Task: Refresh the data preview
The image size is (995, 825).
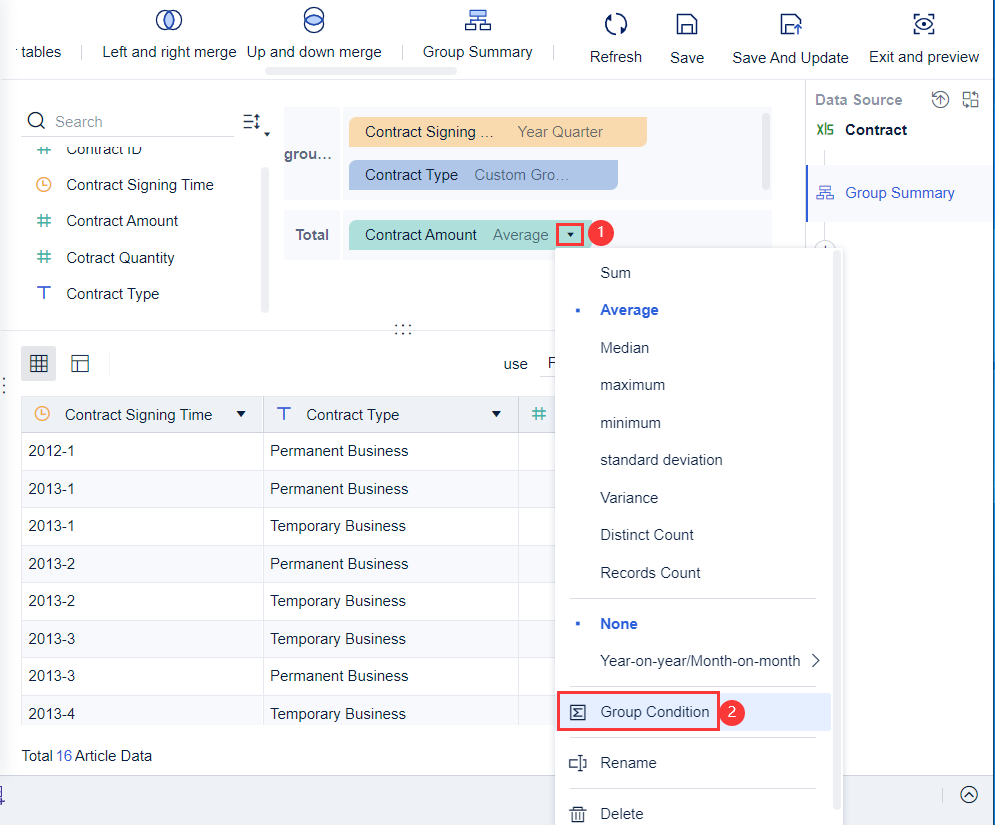Action: point(616,24)
